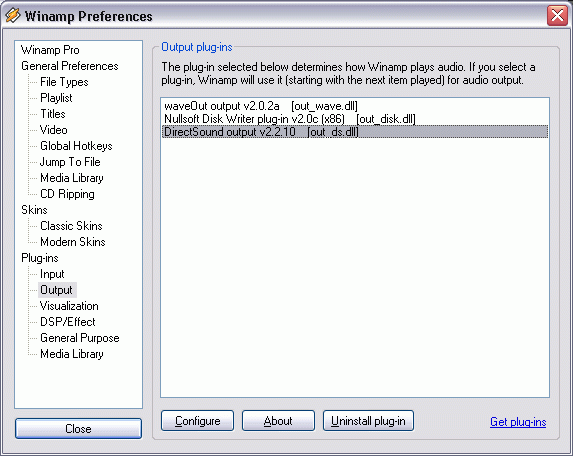Open the Classic Skins page
This screenshot has width=573, height=456.
click(71, 226)
